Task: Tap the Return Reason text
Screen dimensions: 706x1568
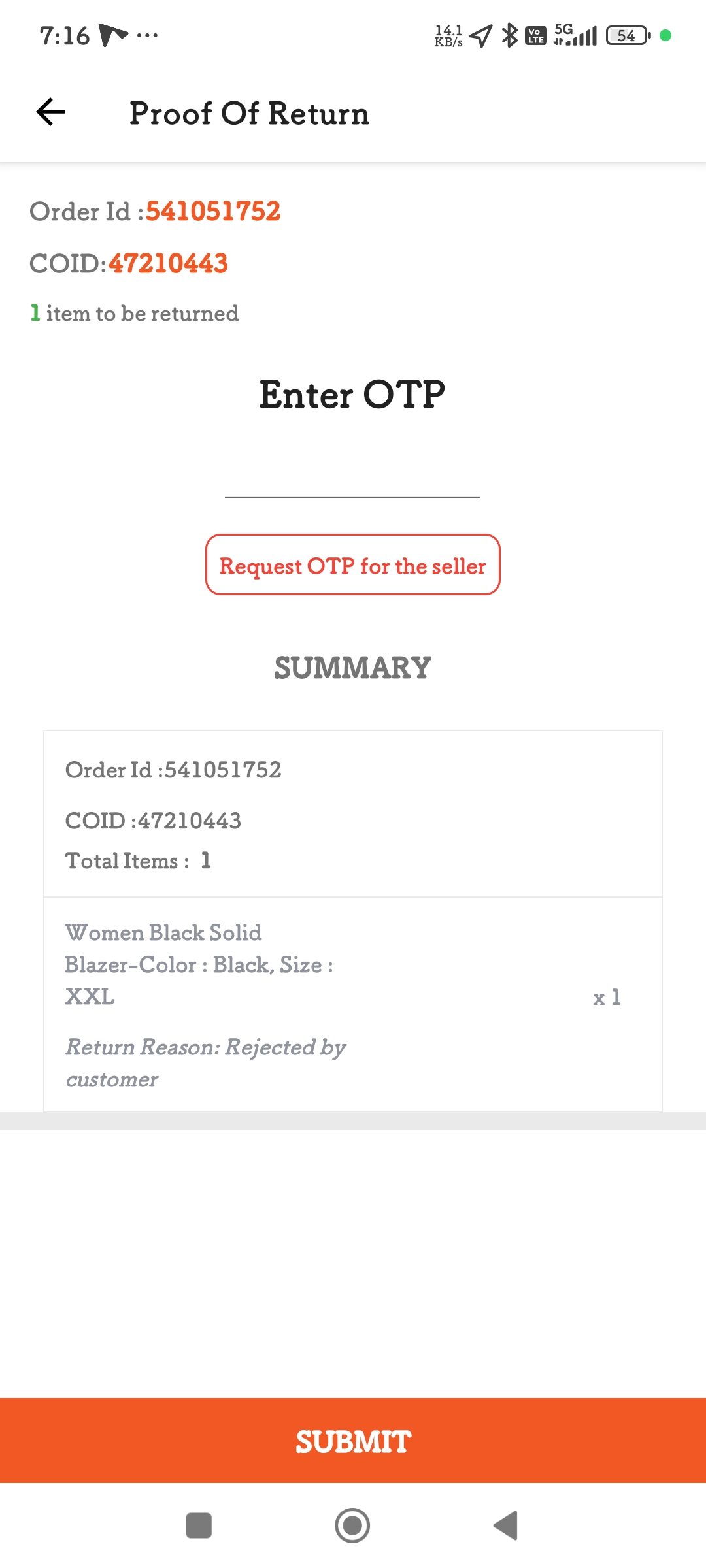Action: [x=205, y=1062]
